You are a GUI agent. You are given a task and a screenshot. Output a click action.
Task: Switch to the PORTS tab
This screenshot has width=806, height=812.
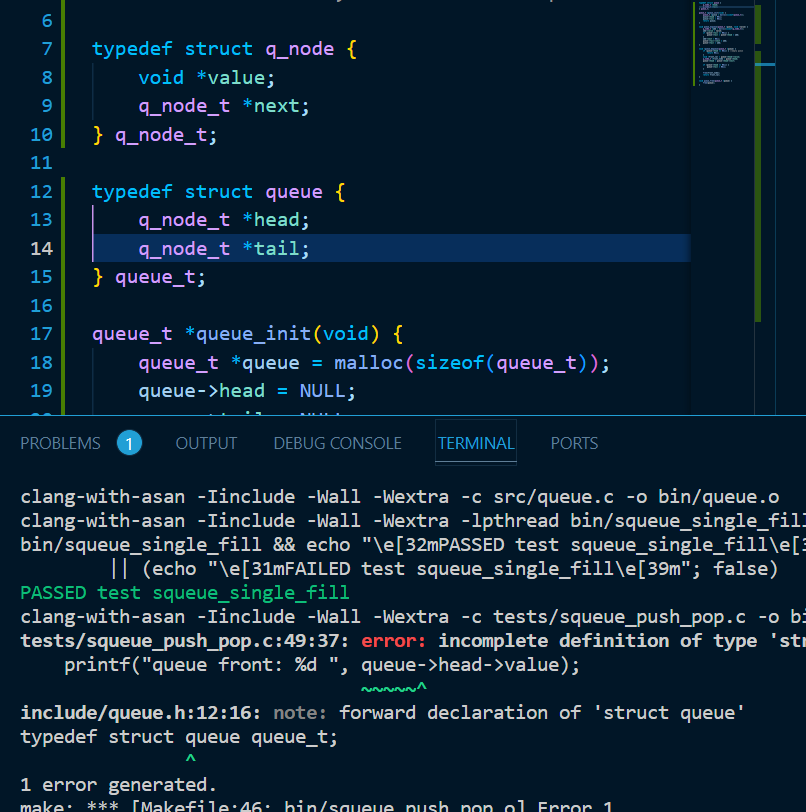pos(574,443)
